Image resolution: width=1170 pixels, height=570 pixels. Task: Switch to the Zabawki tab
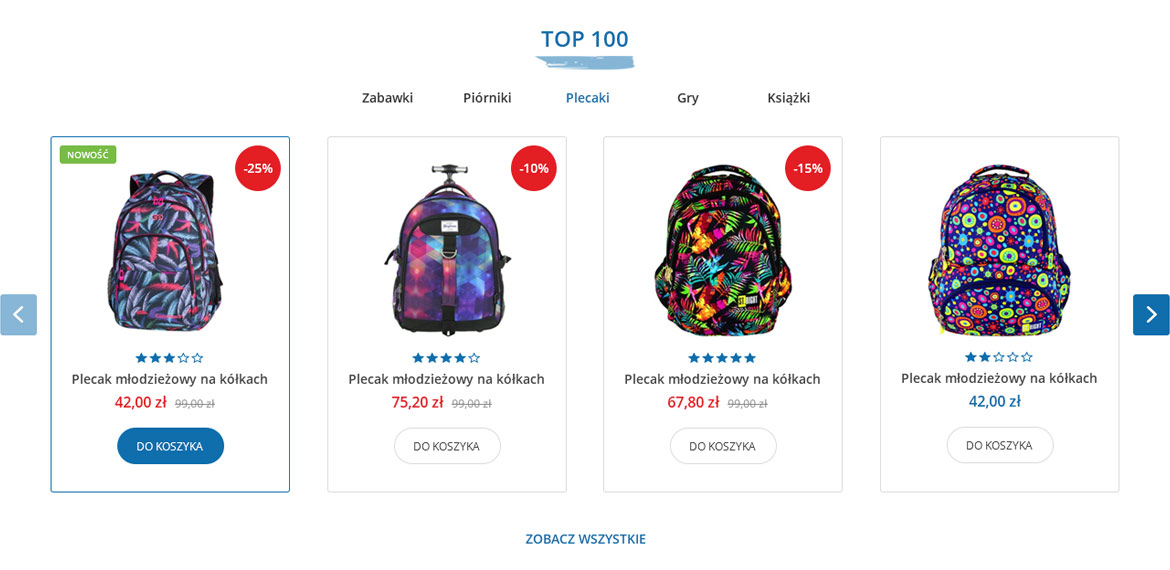(x=387, y=98)
